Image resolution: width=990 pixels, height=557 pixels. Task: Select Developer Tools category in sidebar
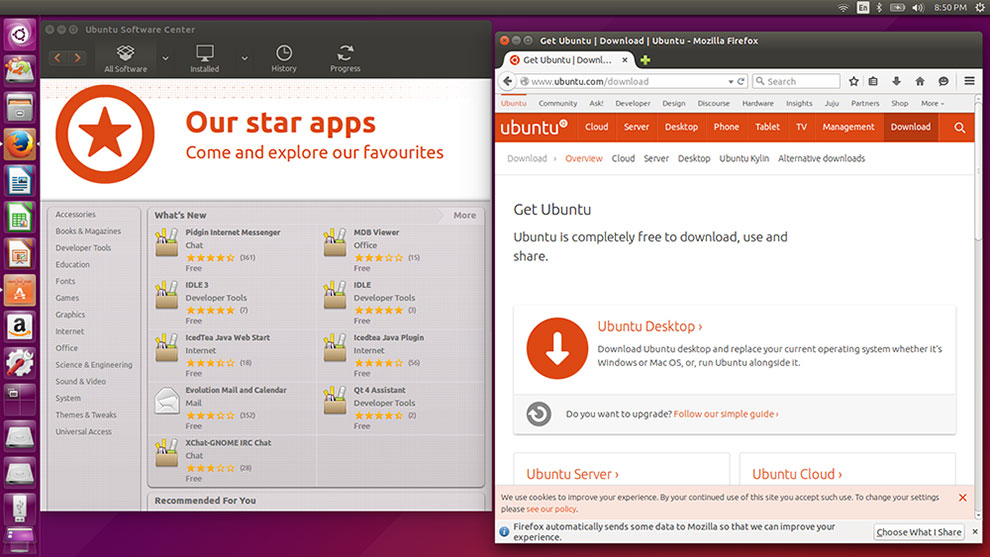pos(83,248)
